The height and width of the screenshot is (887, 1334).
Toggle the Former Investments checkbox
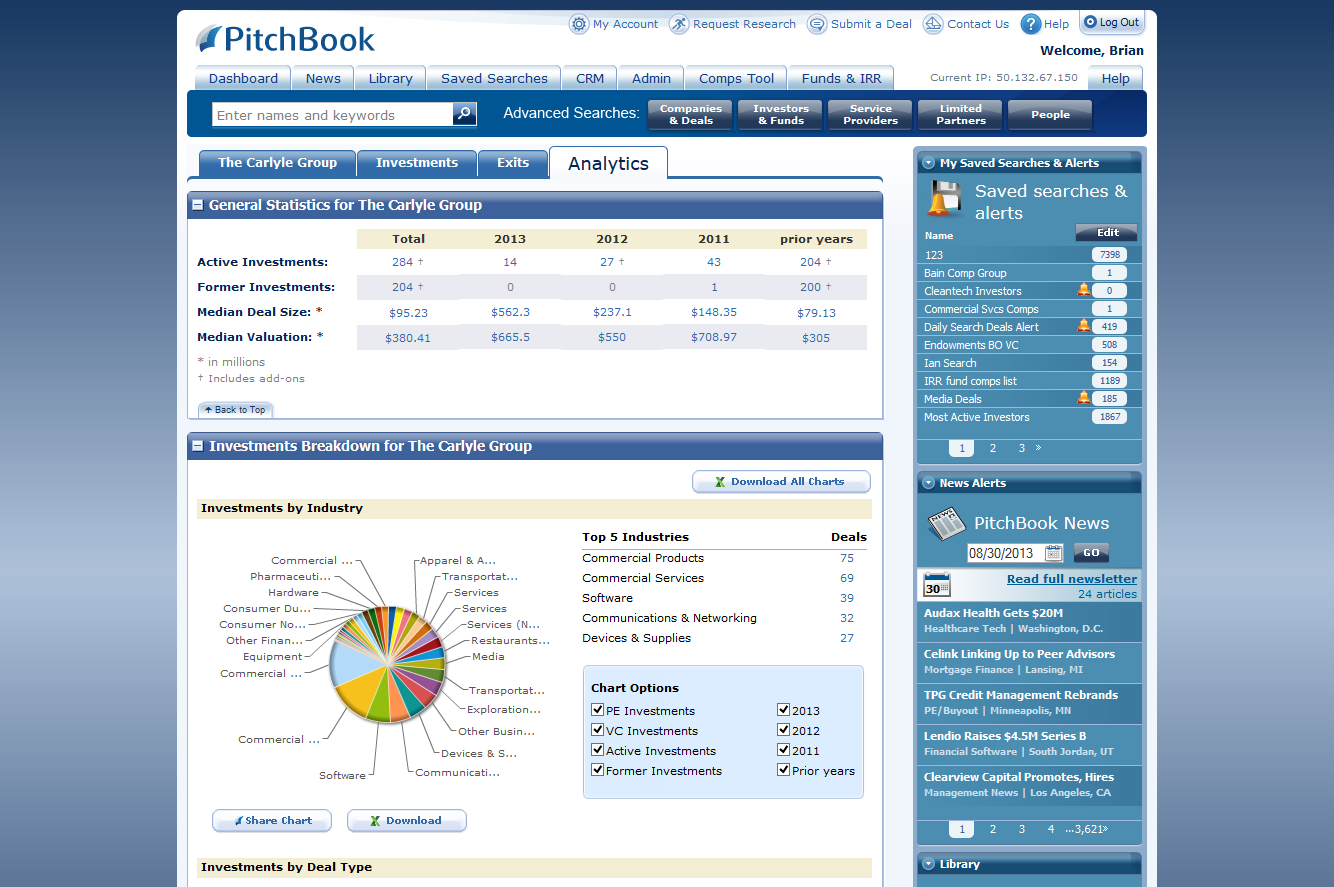click(x=598, y=770)
